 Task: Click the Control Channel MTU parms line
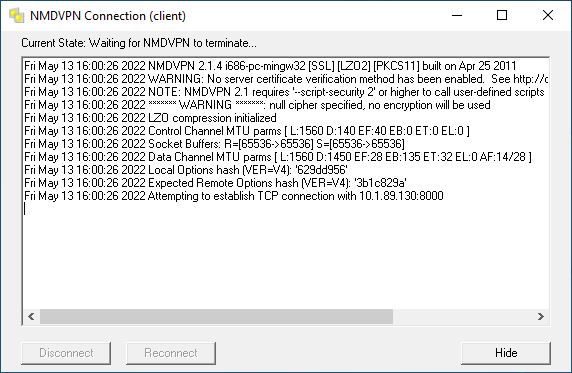click(247, 131)
